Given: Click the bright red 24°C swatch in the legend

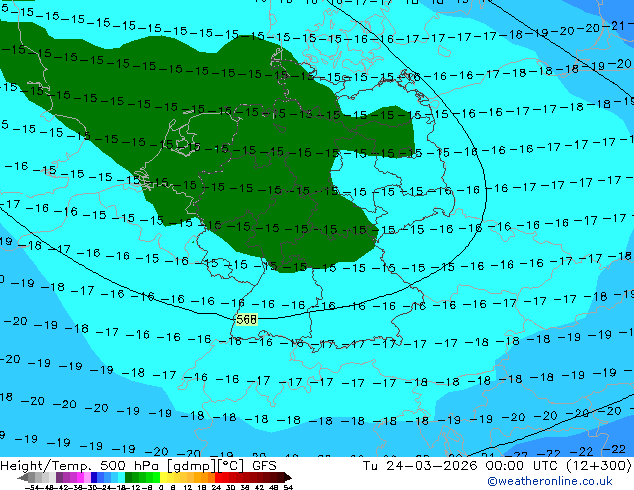Looking at the screenshot, I should [219, 477].
